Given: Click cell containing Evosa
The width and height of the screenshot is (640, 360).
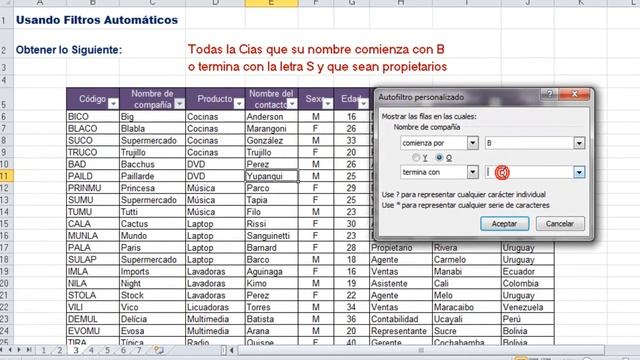Looking at the screenshot, I should (x=152, y=331).
